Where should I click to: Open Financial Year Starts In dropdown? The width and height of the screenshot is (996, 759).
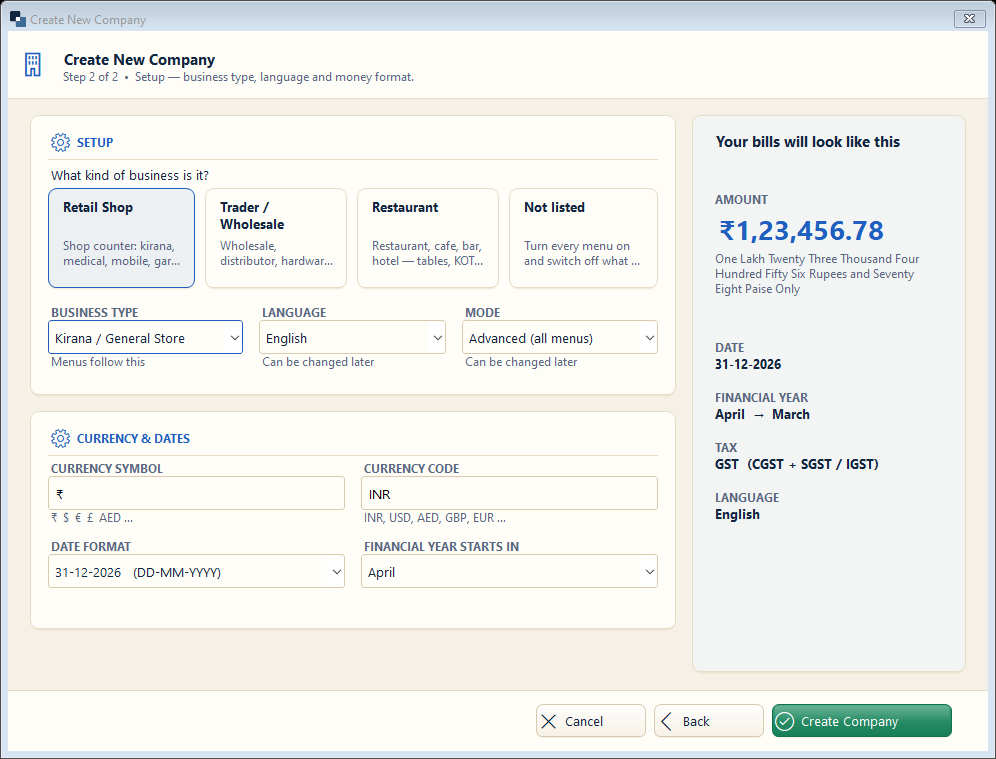click(x=509, y=571)
